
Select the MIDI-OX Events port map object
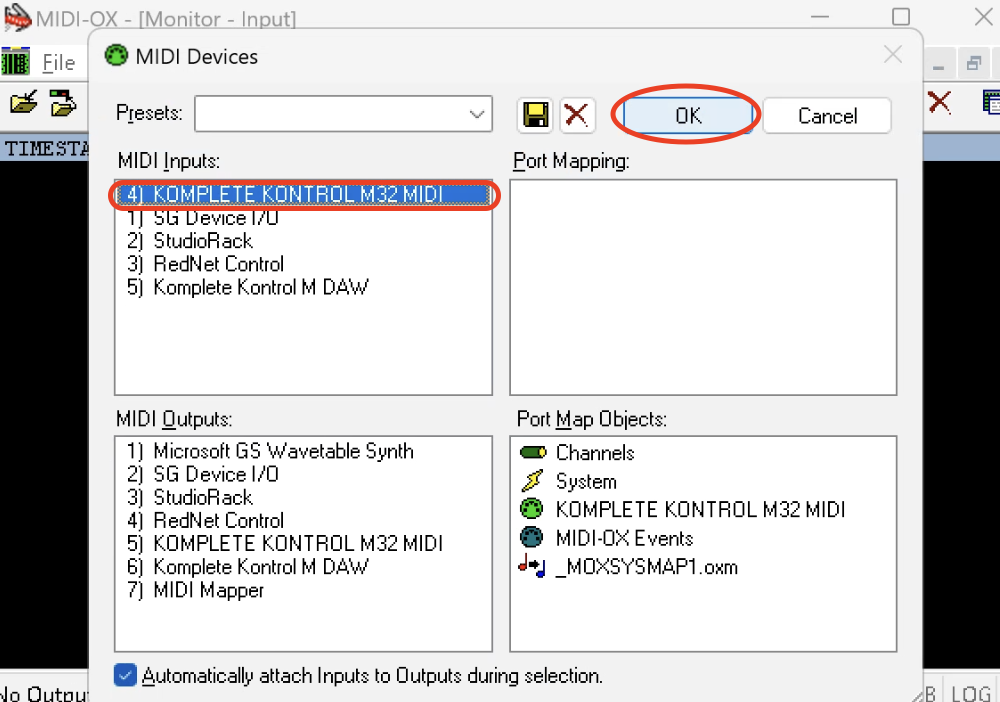607,538
